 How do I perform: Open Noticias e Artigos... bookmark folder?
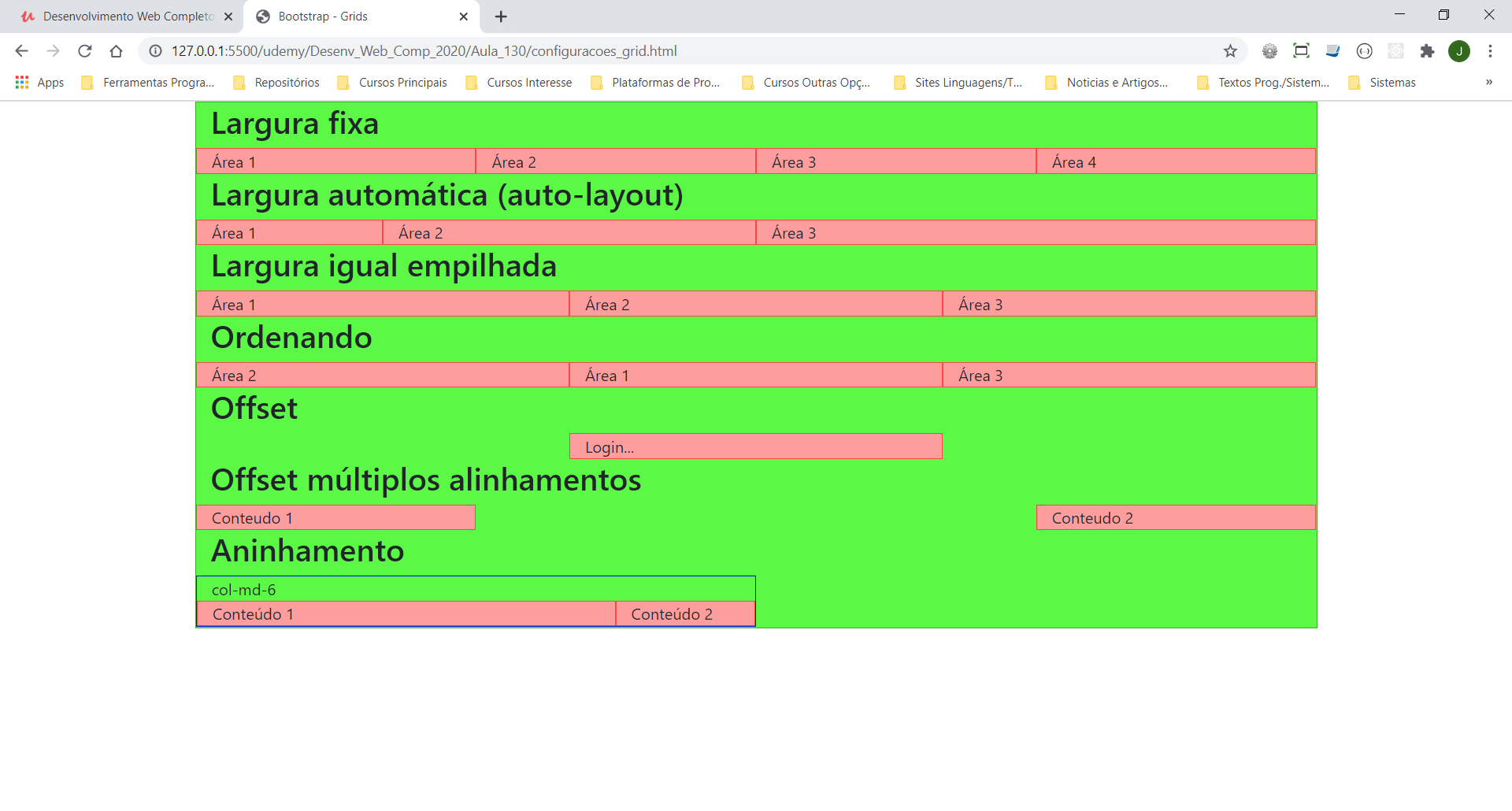1107,83
